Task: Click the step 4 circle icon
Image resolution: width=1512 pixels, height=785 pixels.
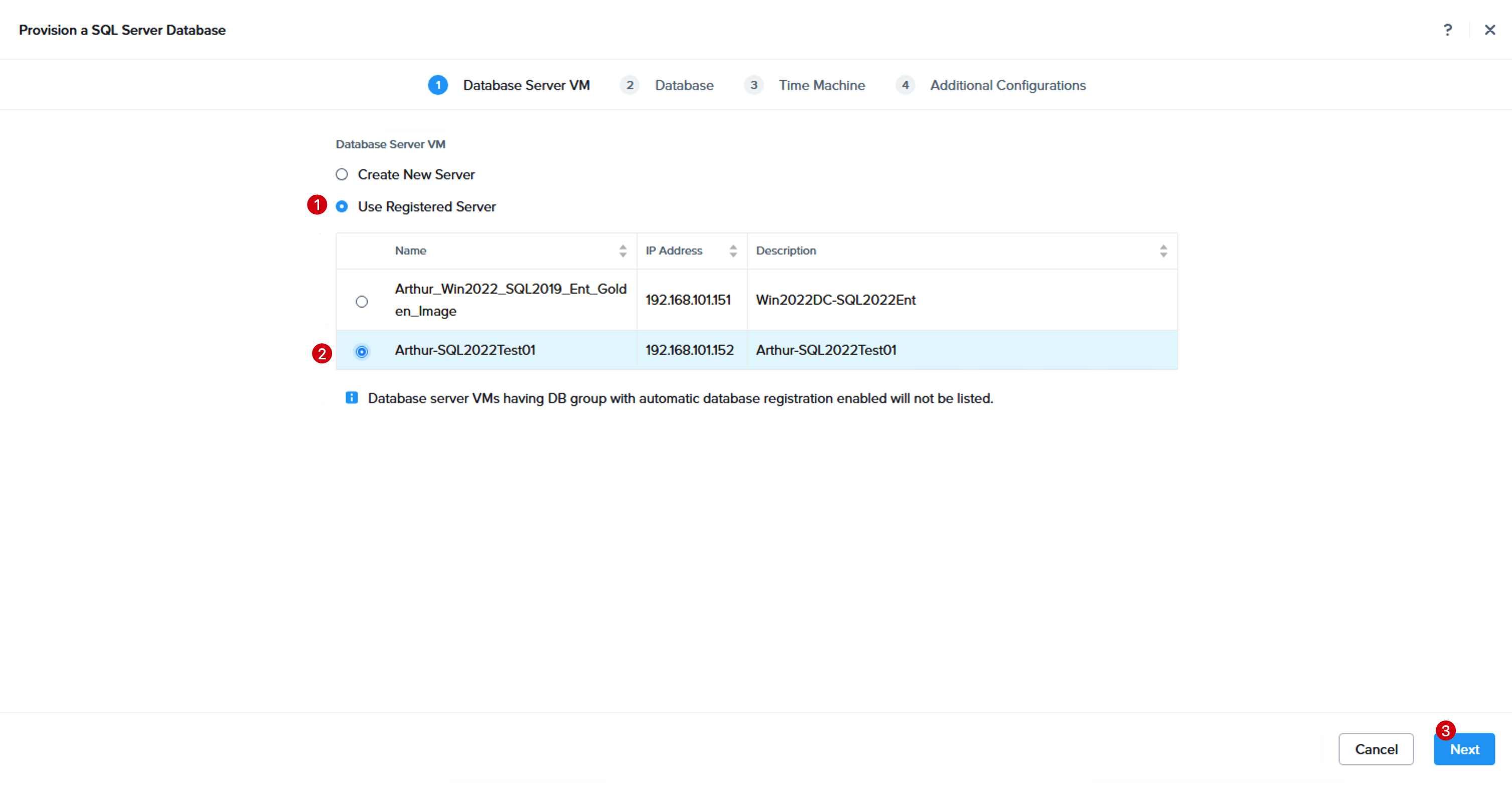Action: (905, 85)
